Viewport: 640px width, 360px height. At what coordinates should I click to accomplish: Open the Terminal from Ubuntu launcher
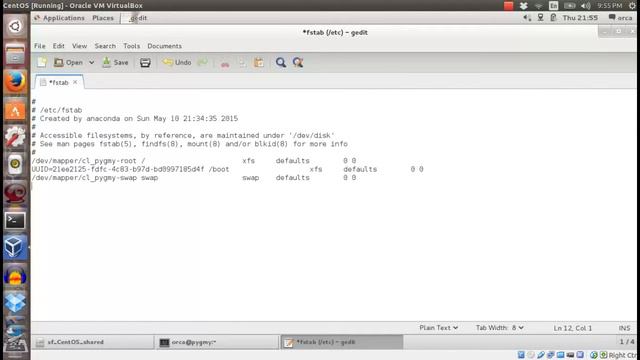(x=15, y=220)
